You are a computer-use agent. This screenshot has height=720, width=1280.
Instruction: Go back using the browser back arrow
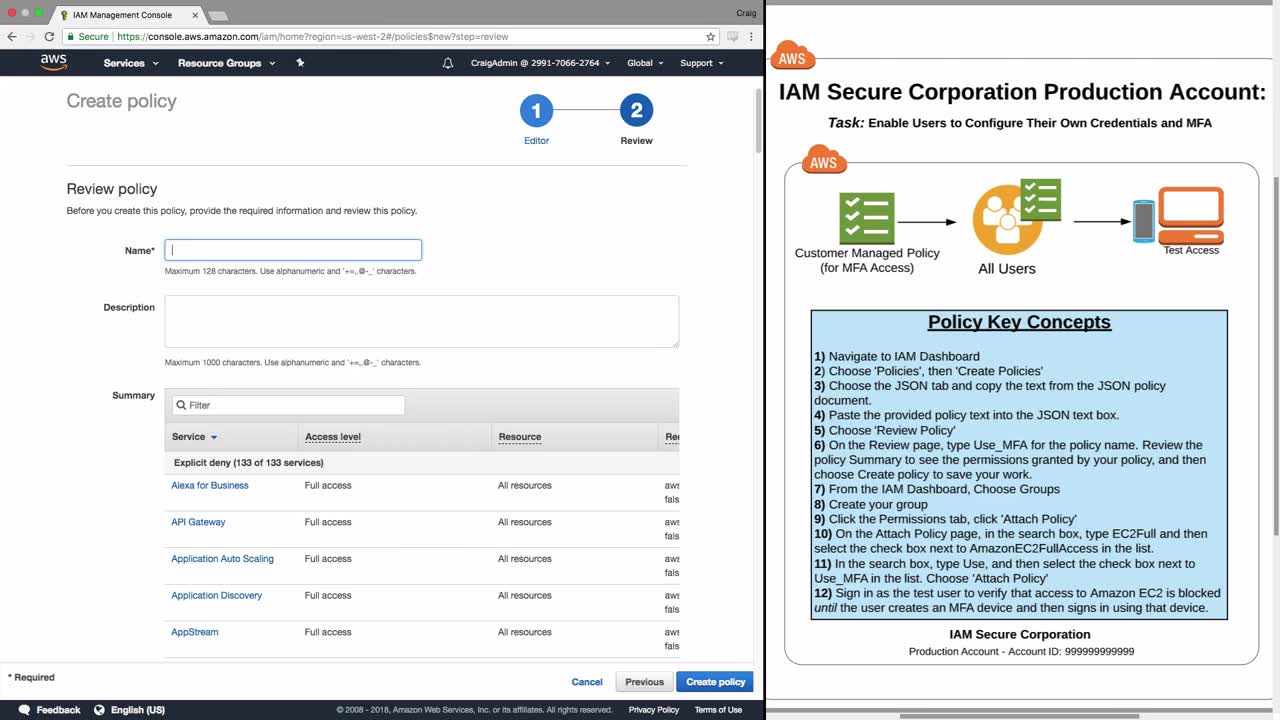click(12, 37)
